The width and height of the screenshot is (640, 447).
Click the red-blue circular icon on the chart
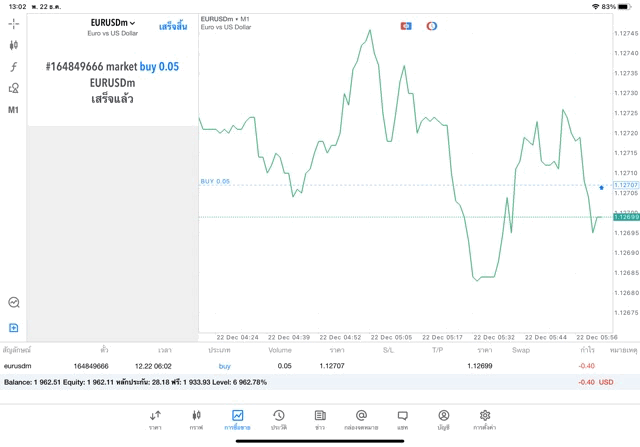pyautogui.click(x=432, y=26)
